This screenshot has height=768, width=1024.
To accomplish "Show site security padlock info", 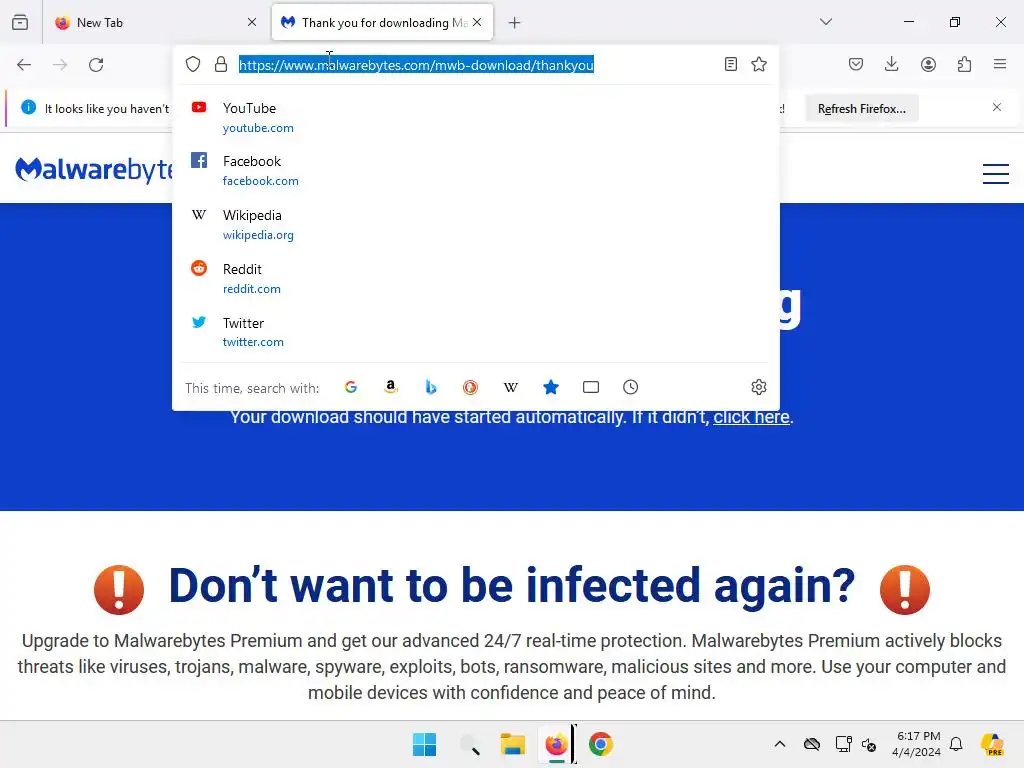I will 221,64.
